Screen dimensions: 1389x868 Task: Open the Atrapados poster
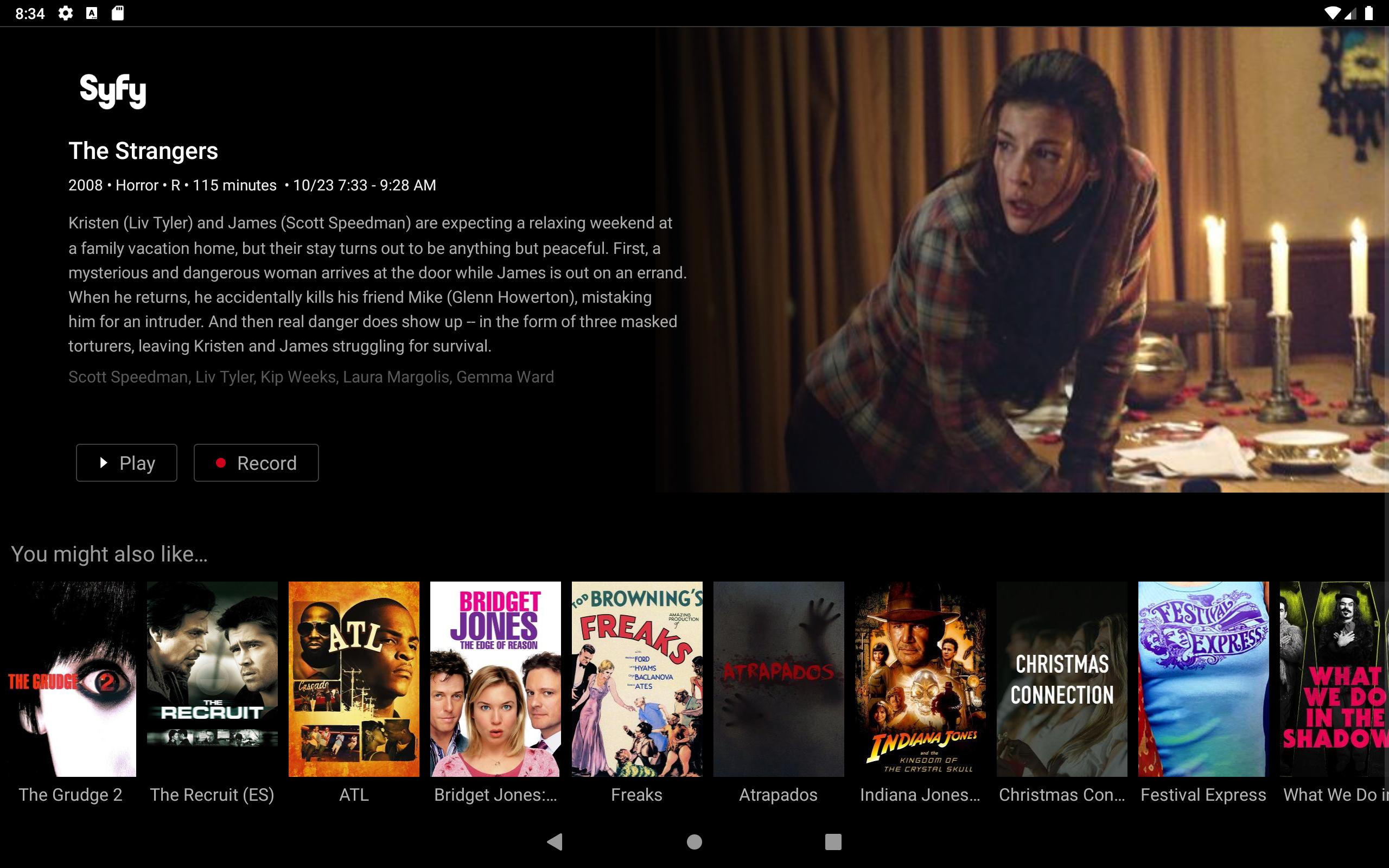(x=779, y=679)
